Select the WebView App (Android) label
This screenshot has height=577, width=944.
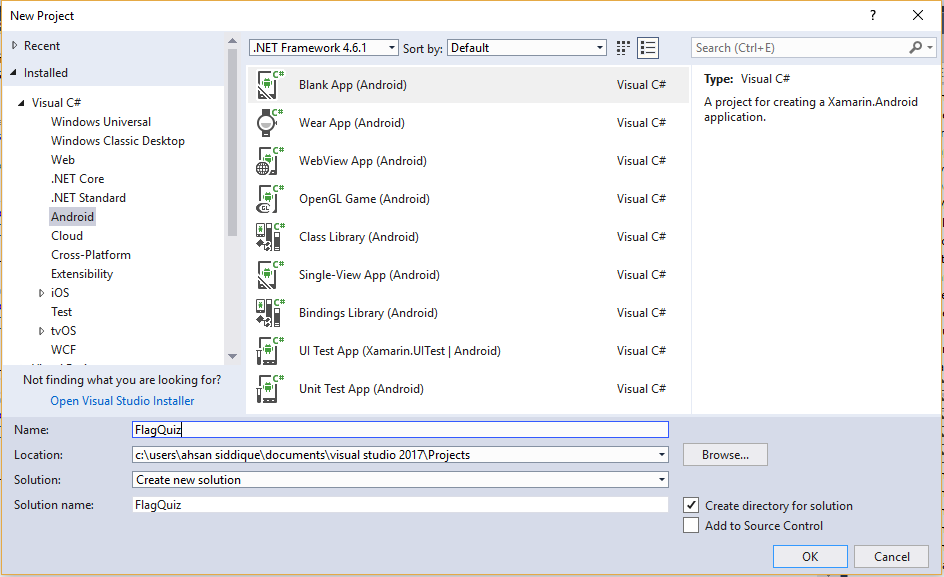[362, 161]
